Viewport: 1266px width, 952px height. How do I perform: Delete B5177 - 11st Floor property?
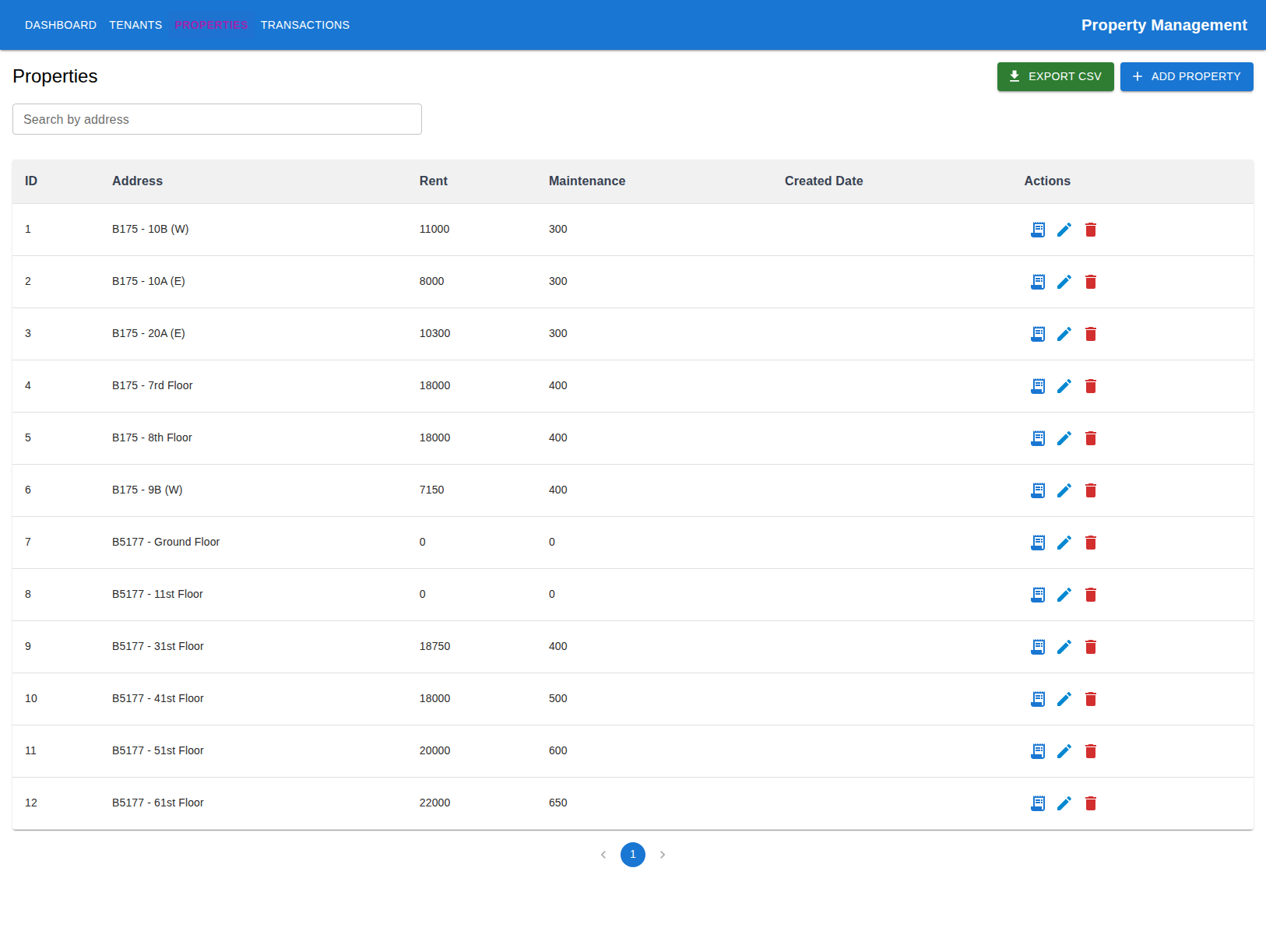click(1091, 594)
